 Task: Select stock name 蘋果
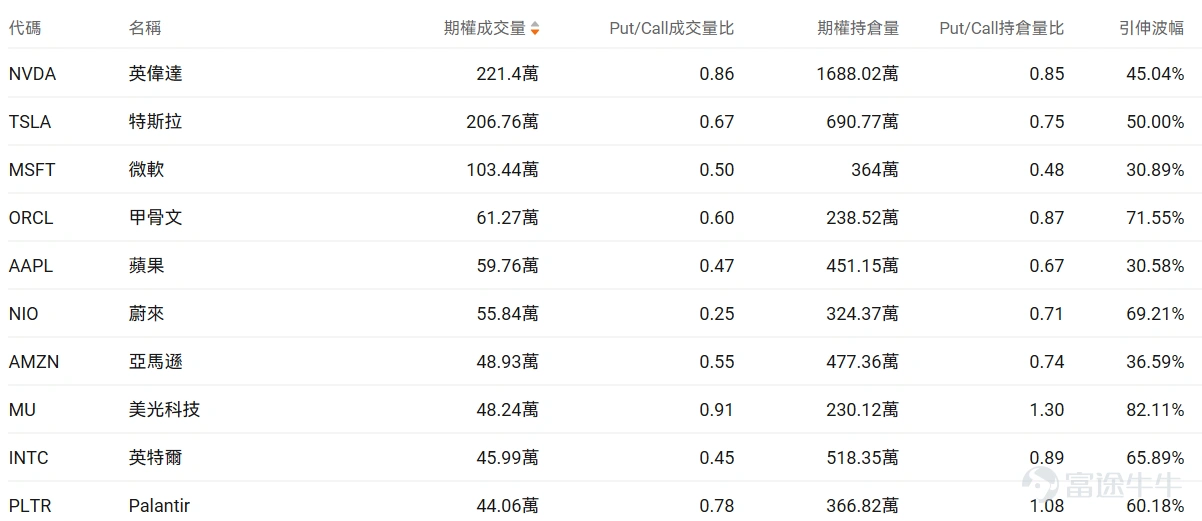(x=147, y=266)
